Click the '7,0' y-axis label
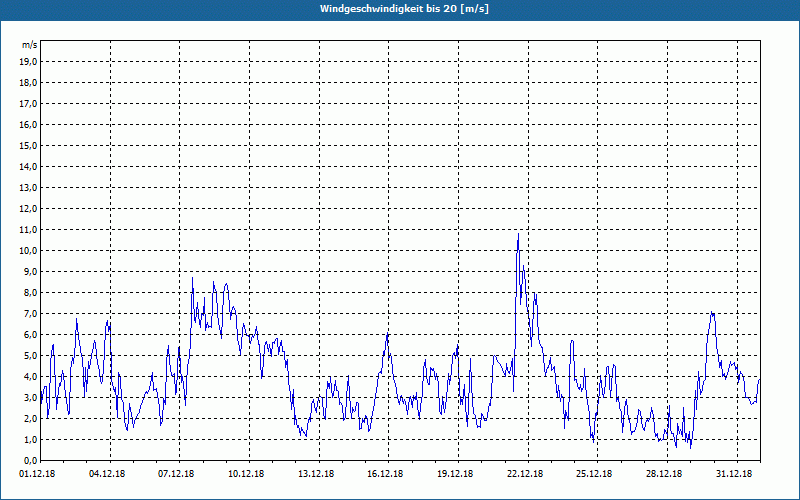The height and width of the screenshot is (500, 800). (30, 313)
